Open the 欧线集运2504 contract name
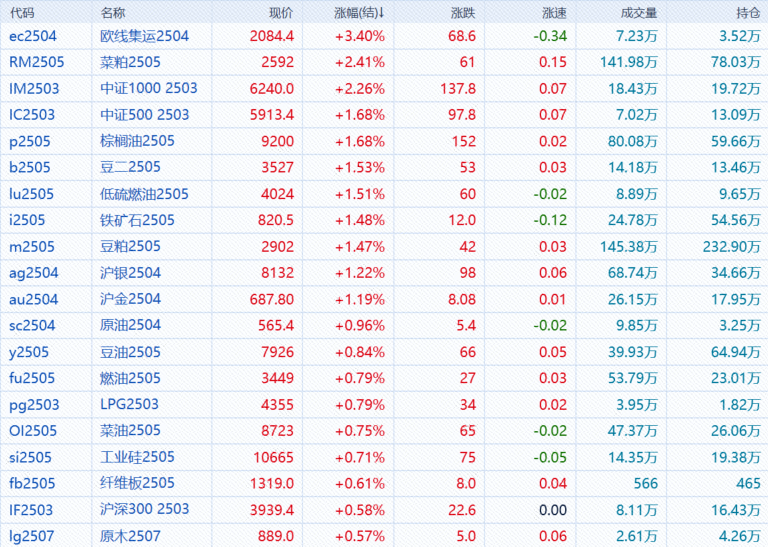The width and height of the screenshot is (768, 547). tap(144, 36)
